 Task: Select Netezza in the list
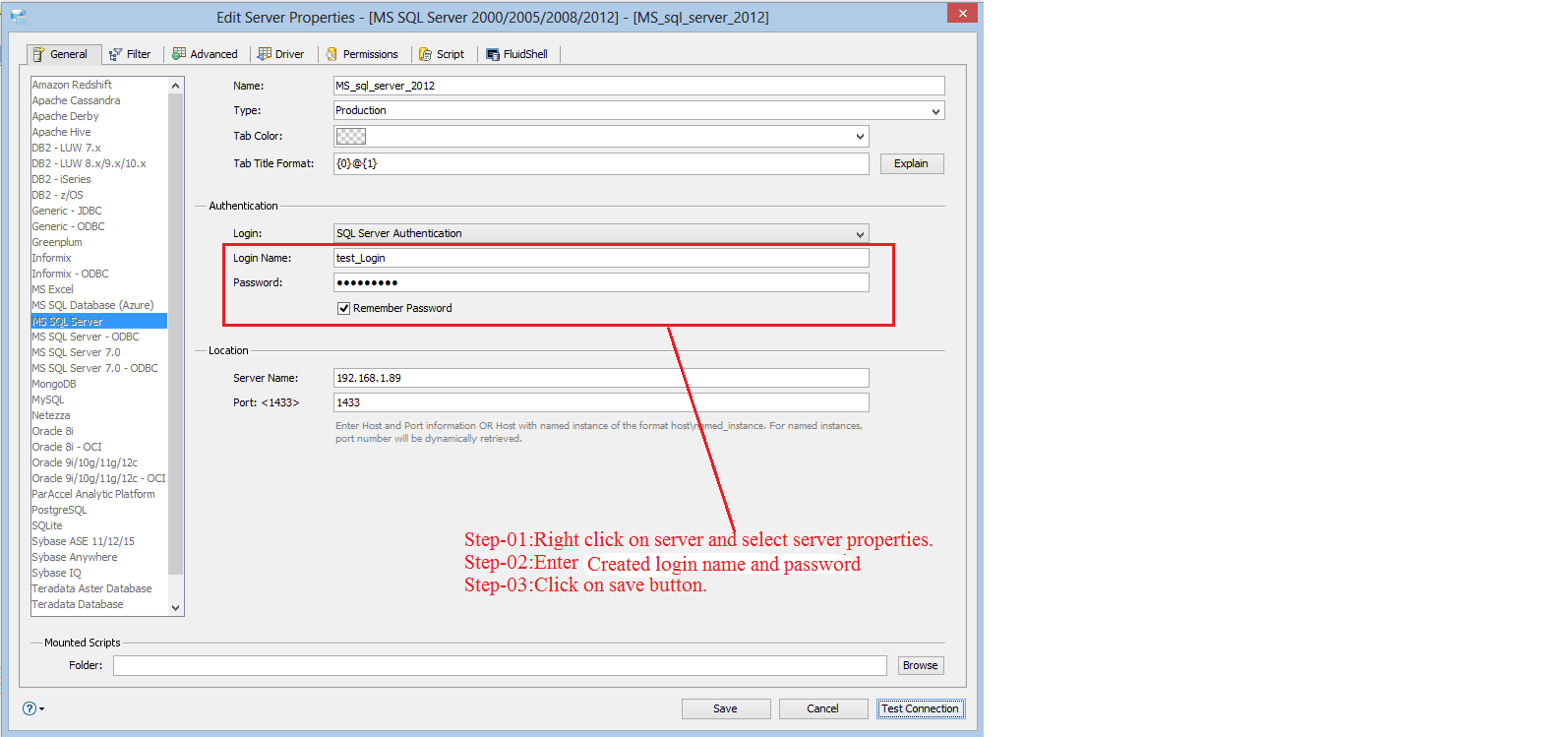point(51,415)
